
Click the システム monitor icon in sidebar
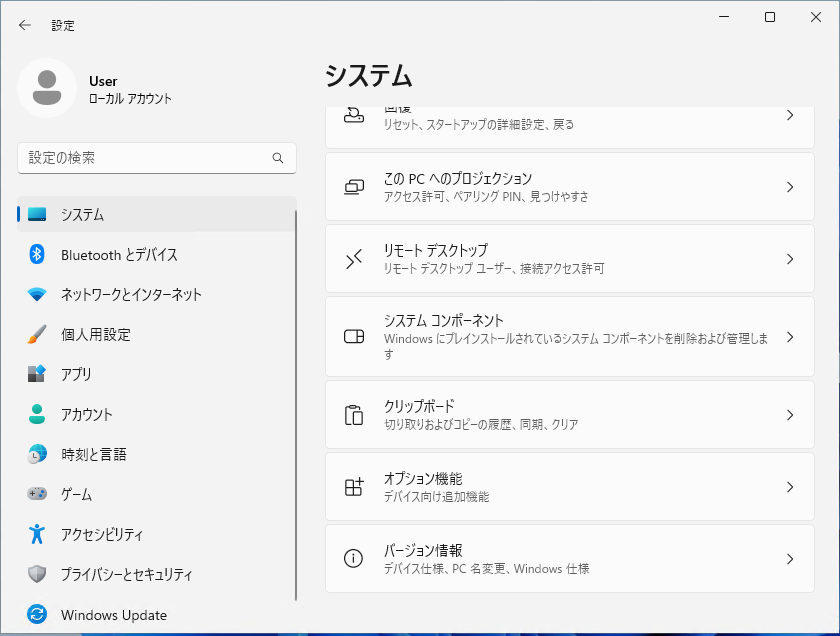[37, 214]
